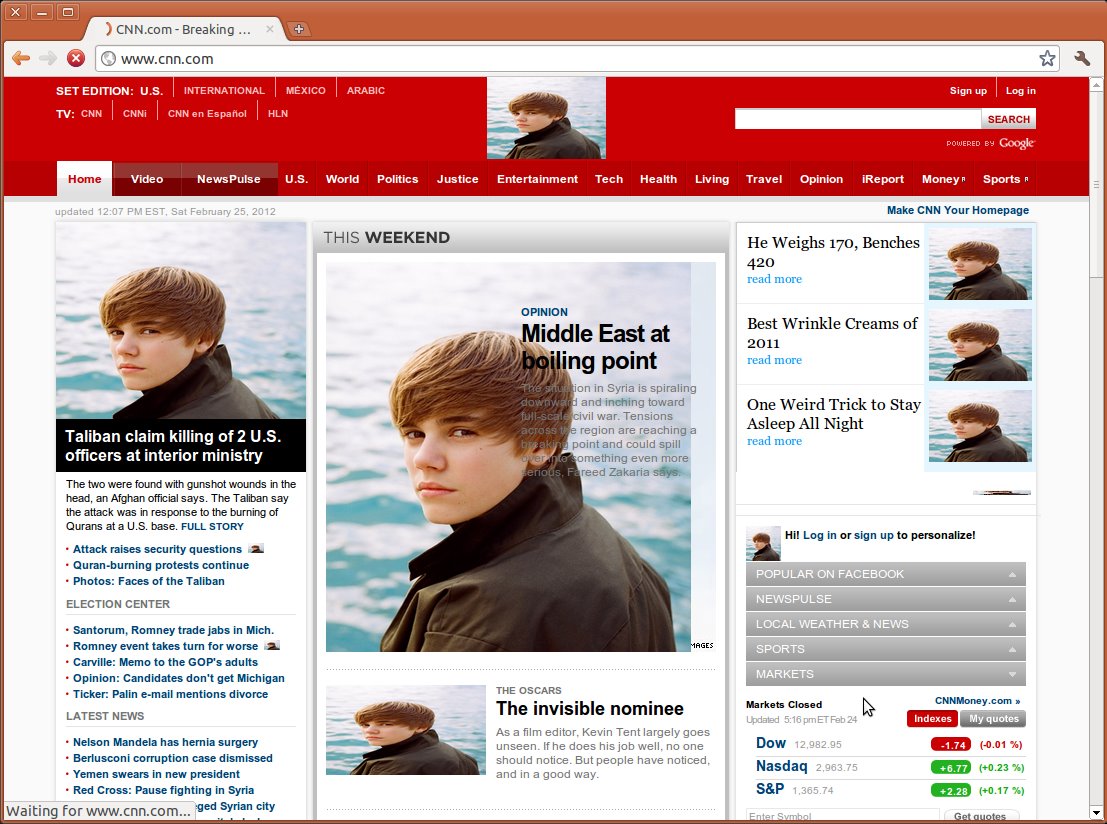Switch edition to México
Screen dimensions: 1107x824
click(x=306, y=90)
